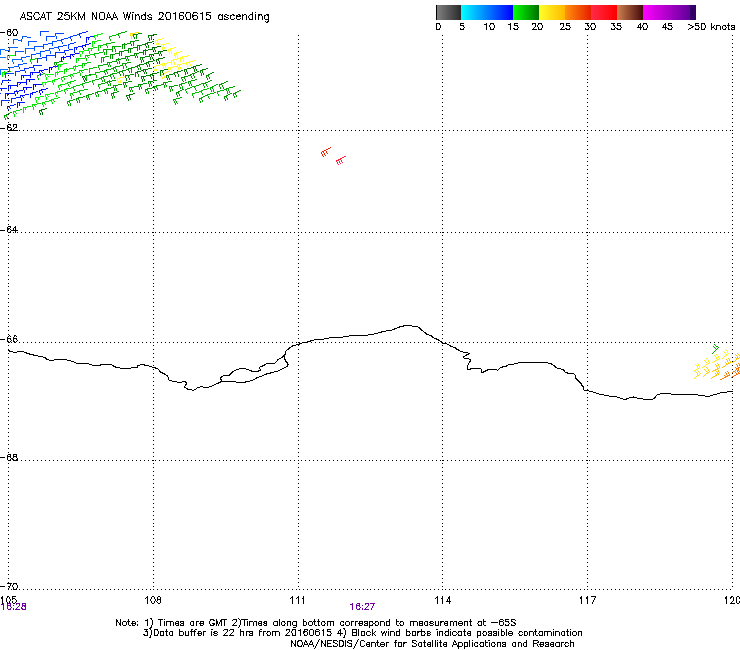Click the purple 16:28 time label
Screen dimensions: 740x650
coord(13,607)
